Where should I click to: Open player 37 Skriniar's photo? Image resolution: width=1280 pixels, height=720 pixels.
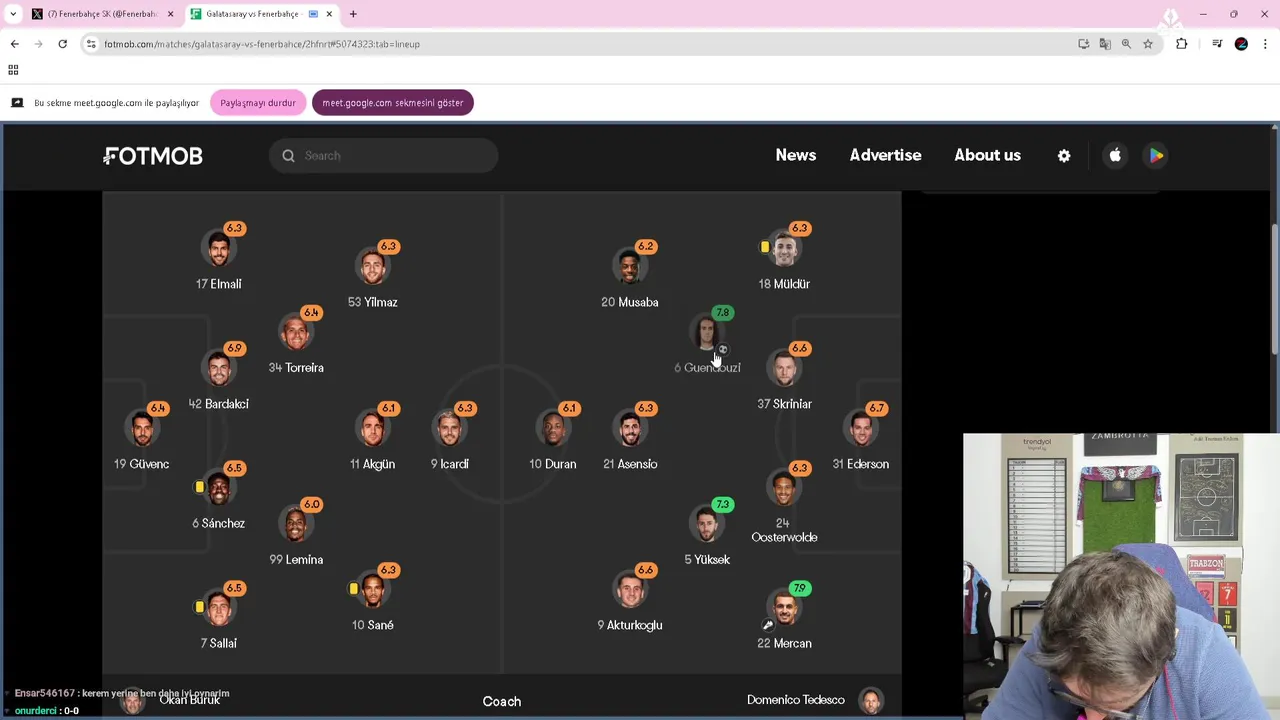[x=784, y=369]
